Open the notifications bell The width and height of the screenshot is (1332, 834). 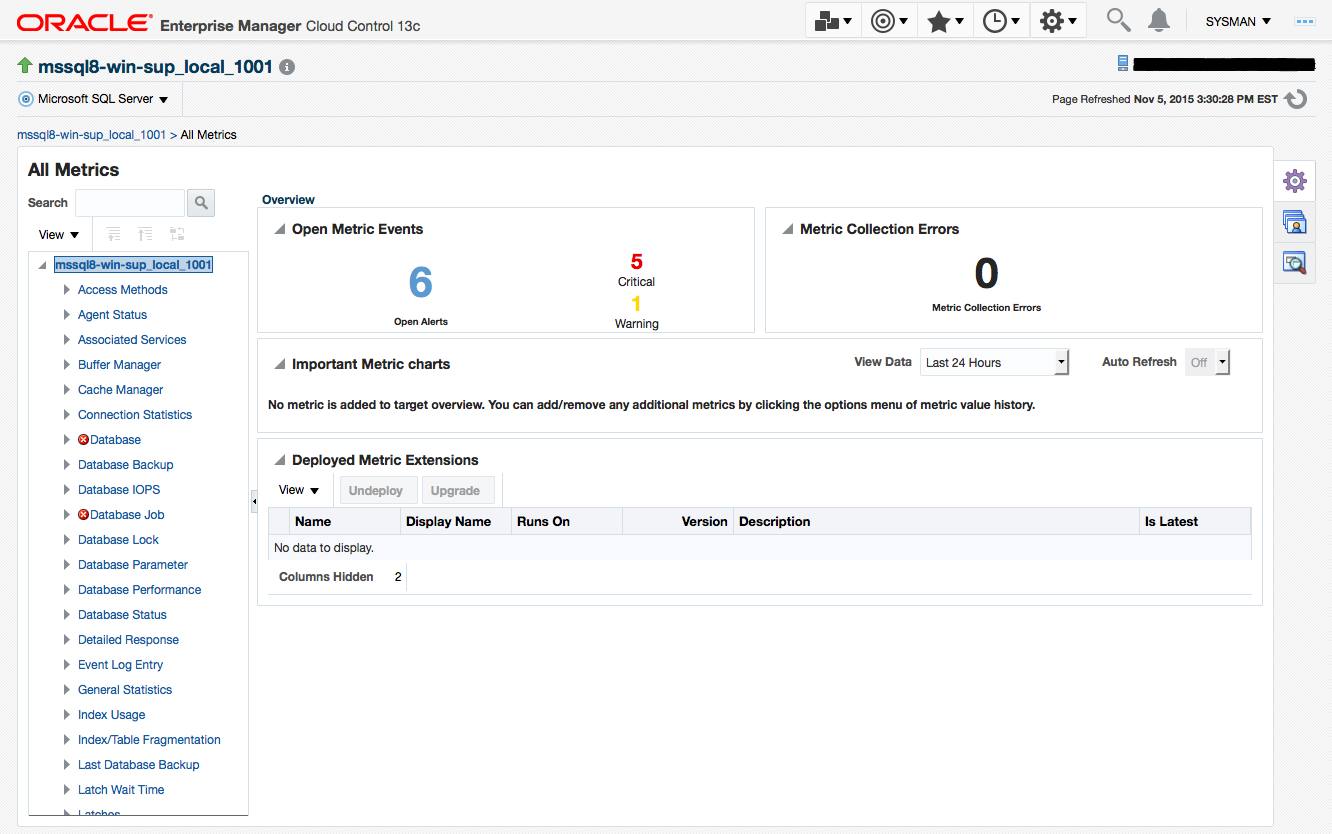point(1159,20)
